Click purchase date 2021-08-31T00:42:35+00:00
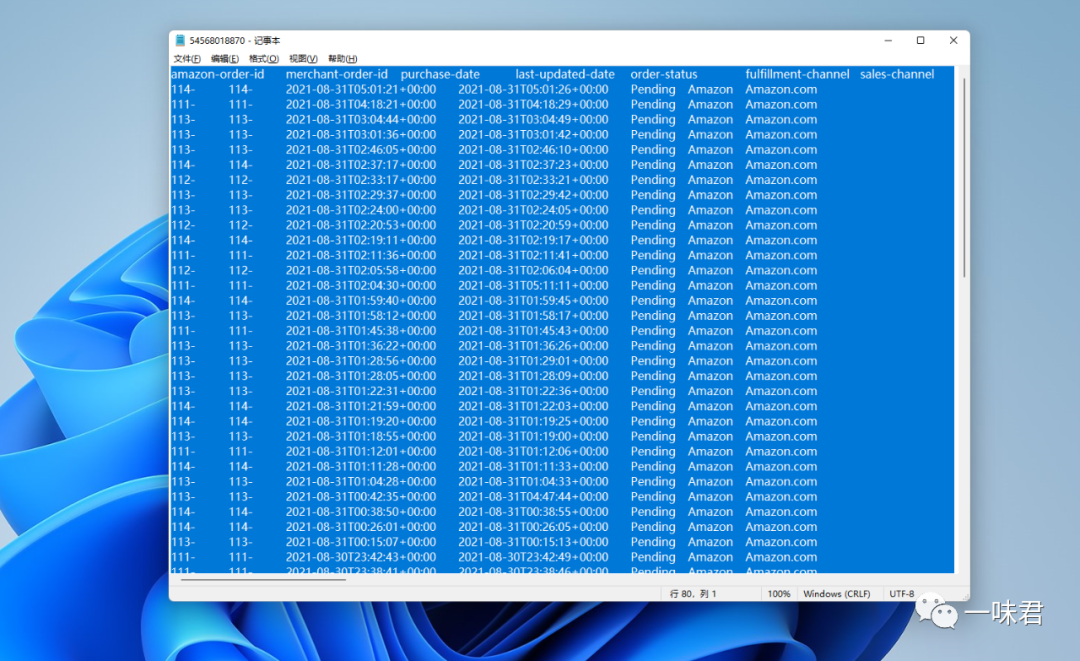This screenshot has width=1080, height=661. pyautogui.click(x=361, y=497)
